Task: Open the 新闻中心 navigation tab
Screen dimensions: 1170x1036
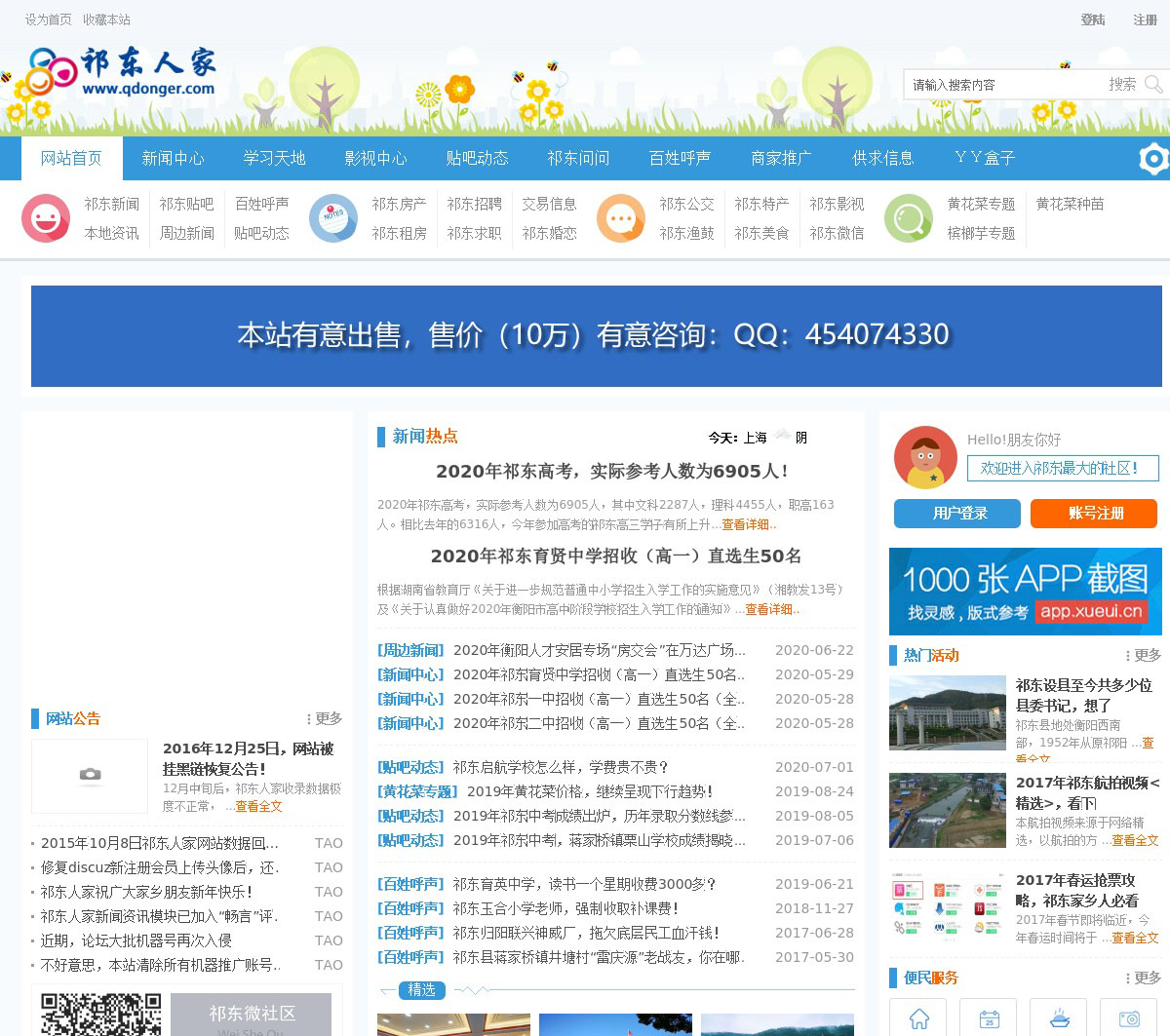Action: (x=173, y=158)
